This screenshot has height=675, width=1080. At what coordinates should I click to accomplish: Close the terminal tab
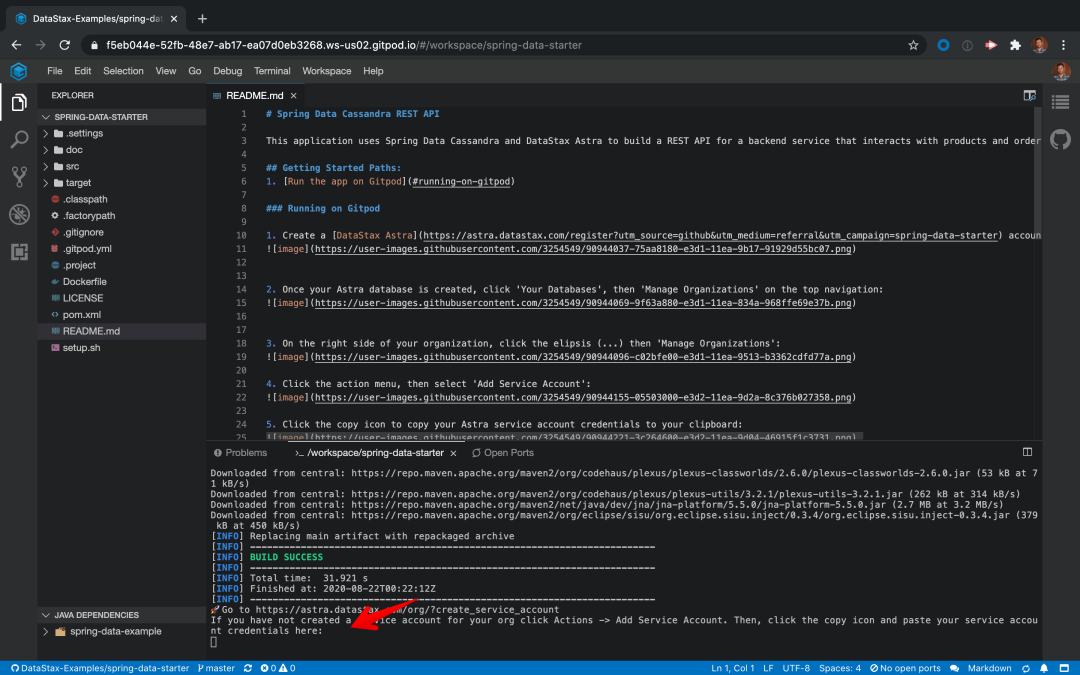click(453, 453)
